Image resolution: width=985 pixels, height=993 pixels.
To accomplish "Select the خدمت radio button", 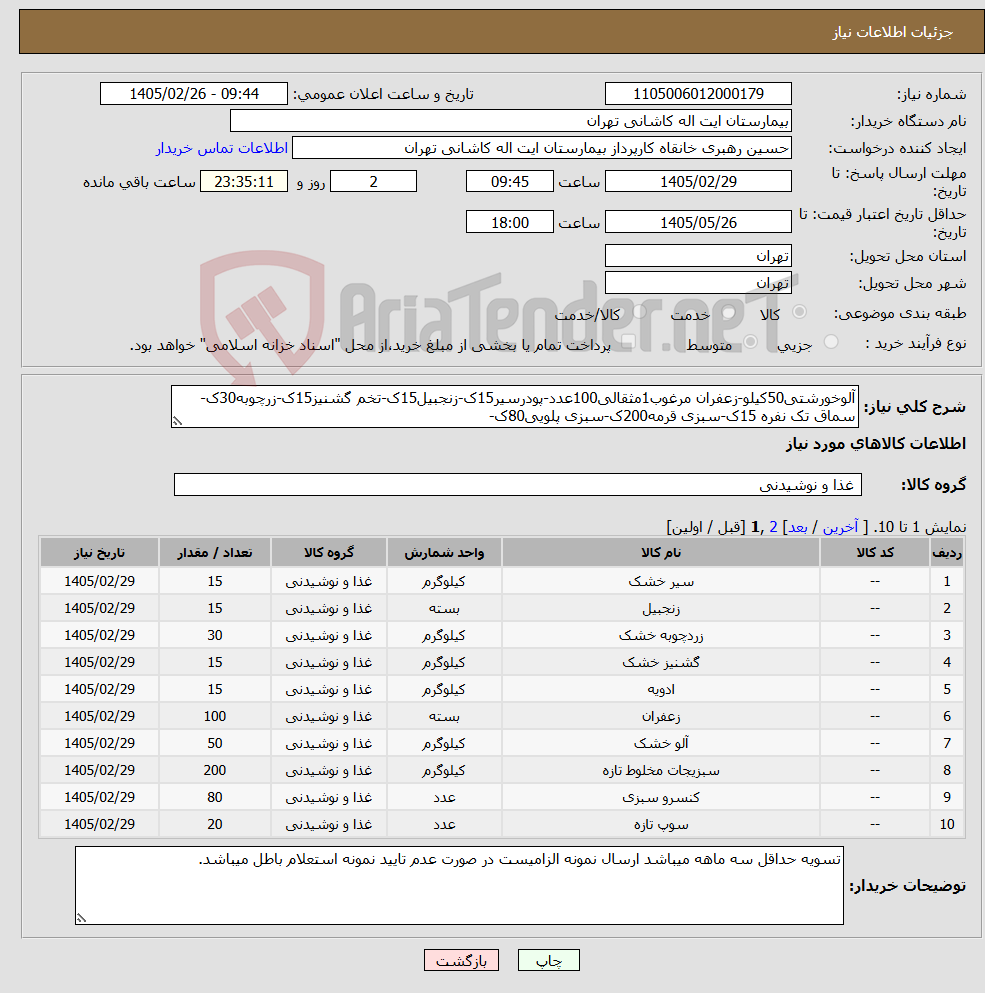I will [x=728, y=312].
